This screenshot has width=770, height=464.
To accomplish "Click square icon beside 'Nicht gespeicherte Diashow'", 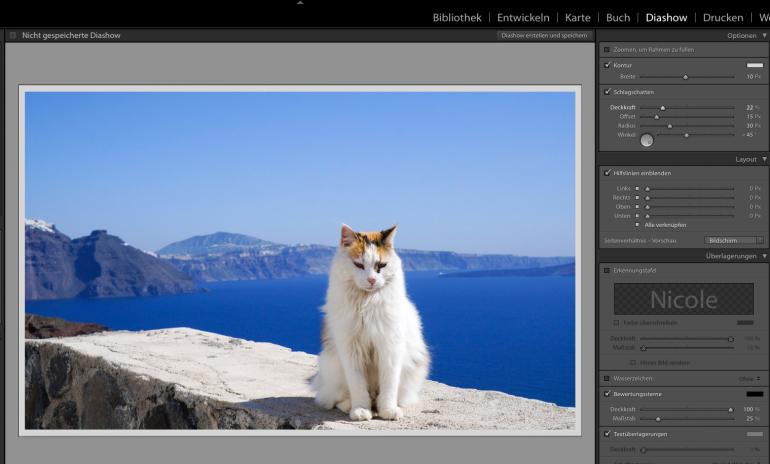I will point(13,35).
